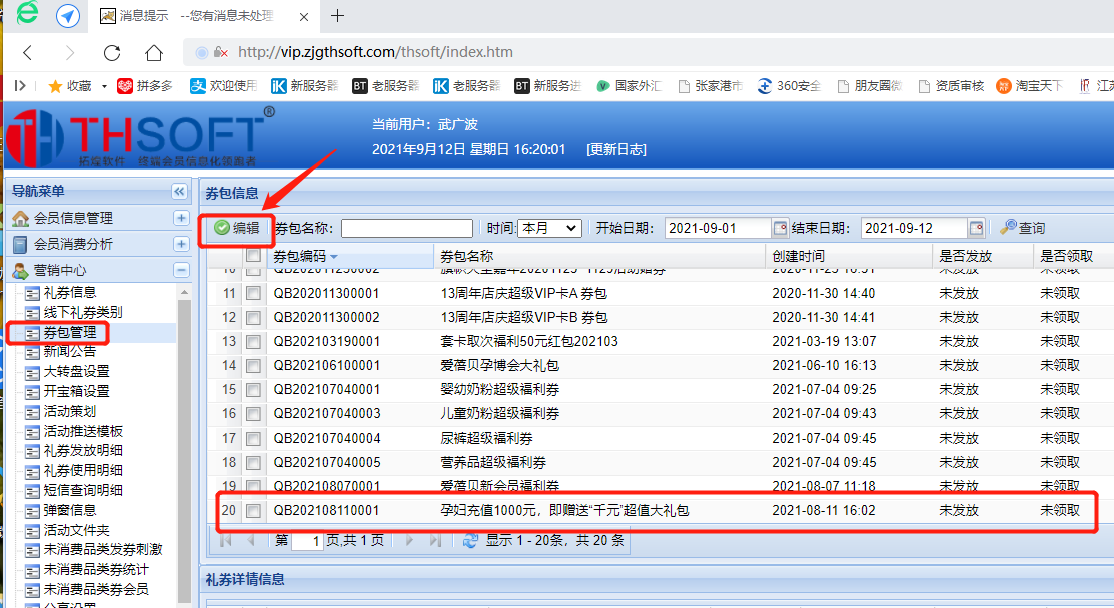Refresh the grid with pager refresh icon
This screenshot has height=608, width=1114.
coord(470,541)
